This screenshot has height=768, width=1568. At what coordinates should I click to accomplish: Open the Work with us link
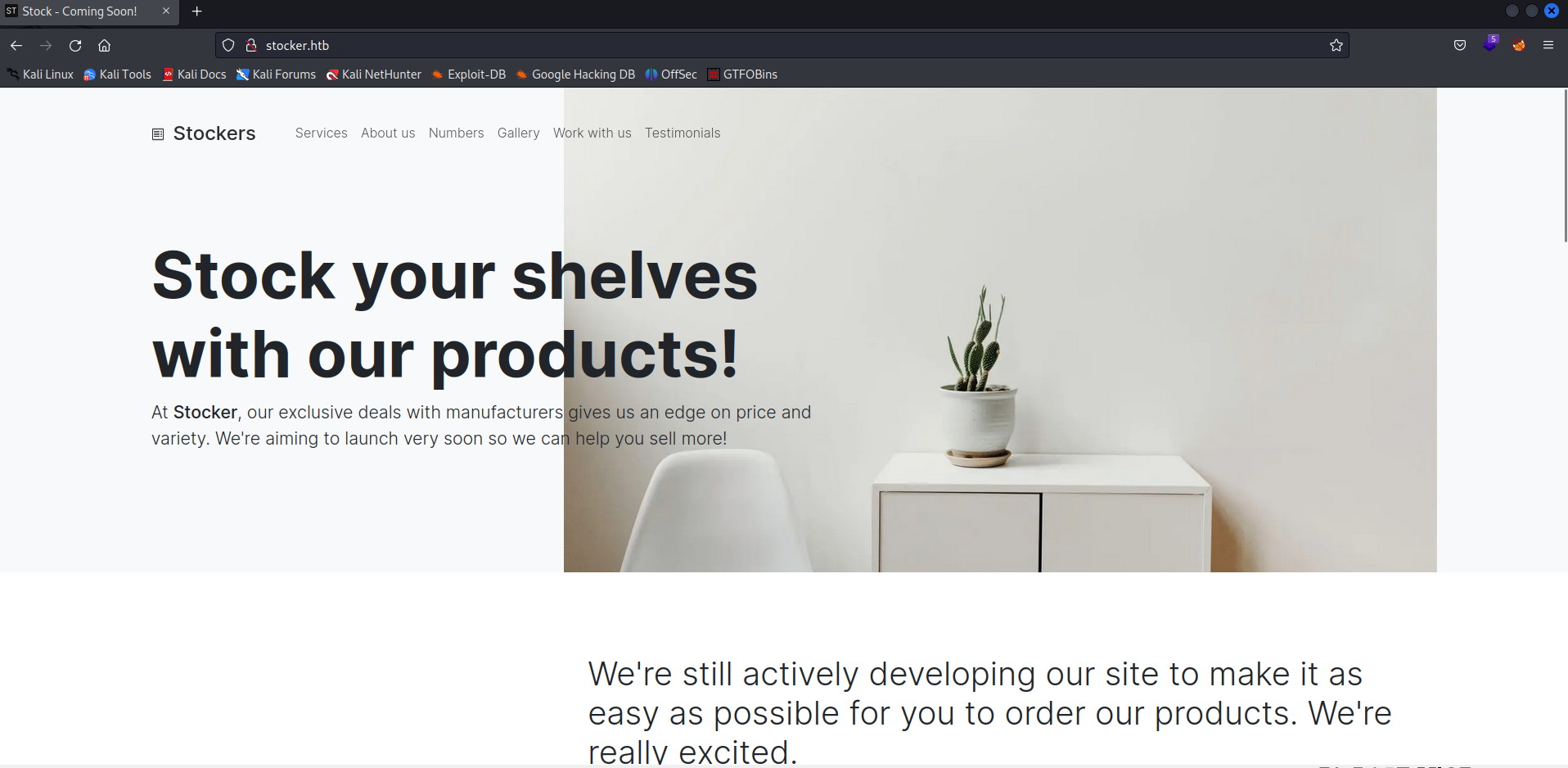tap(593, 133)
